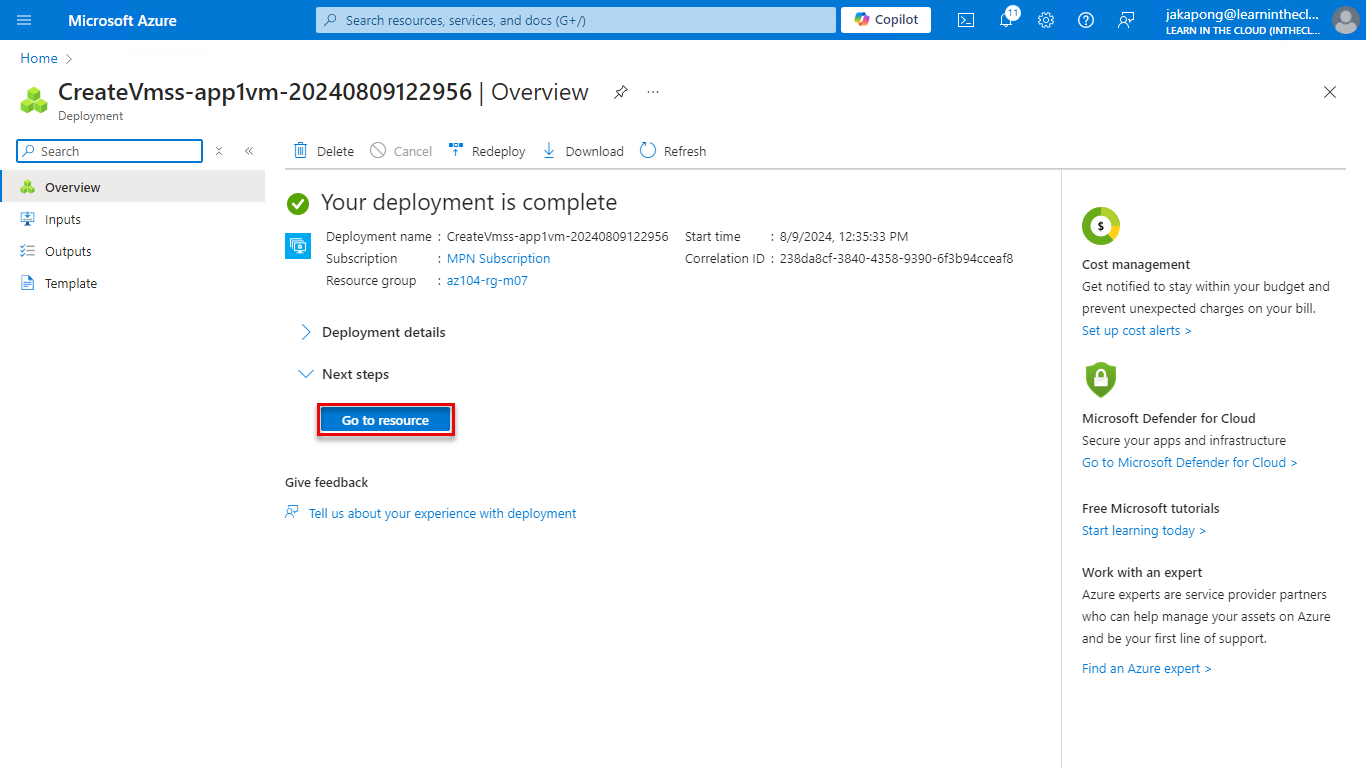Click Go to resource button
Image resolution: width=1366 pixels, height=768 pixels.
(385, 420)
